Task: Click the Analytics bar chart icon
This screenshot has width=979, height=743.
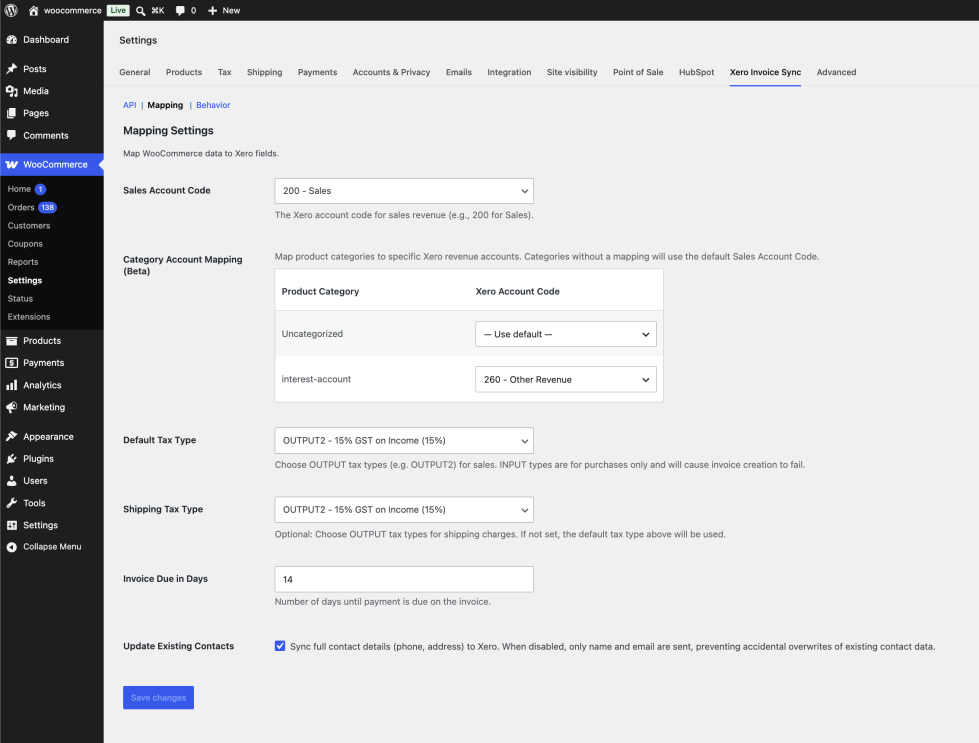Action: 12,385
